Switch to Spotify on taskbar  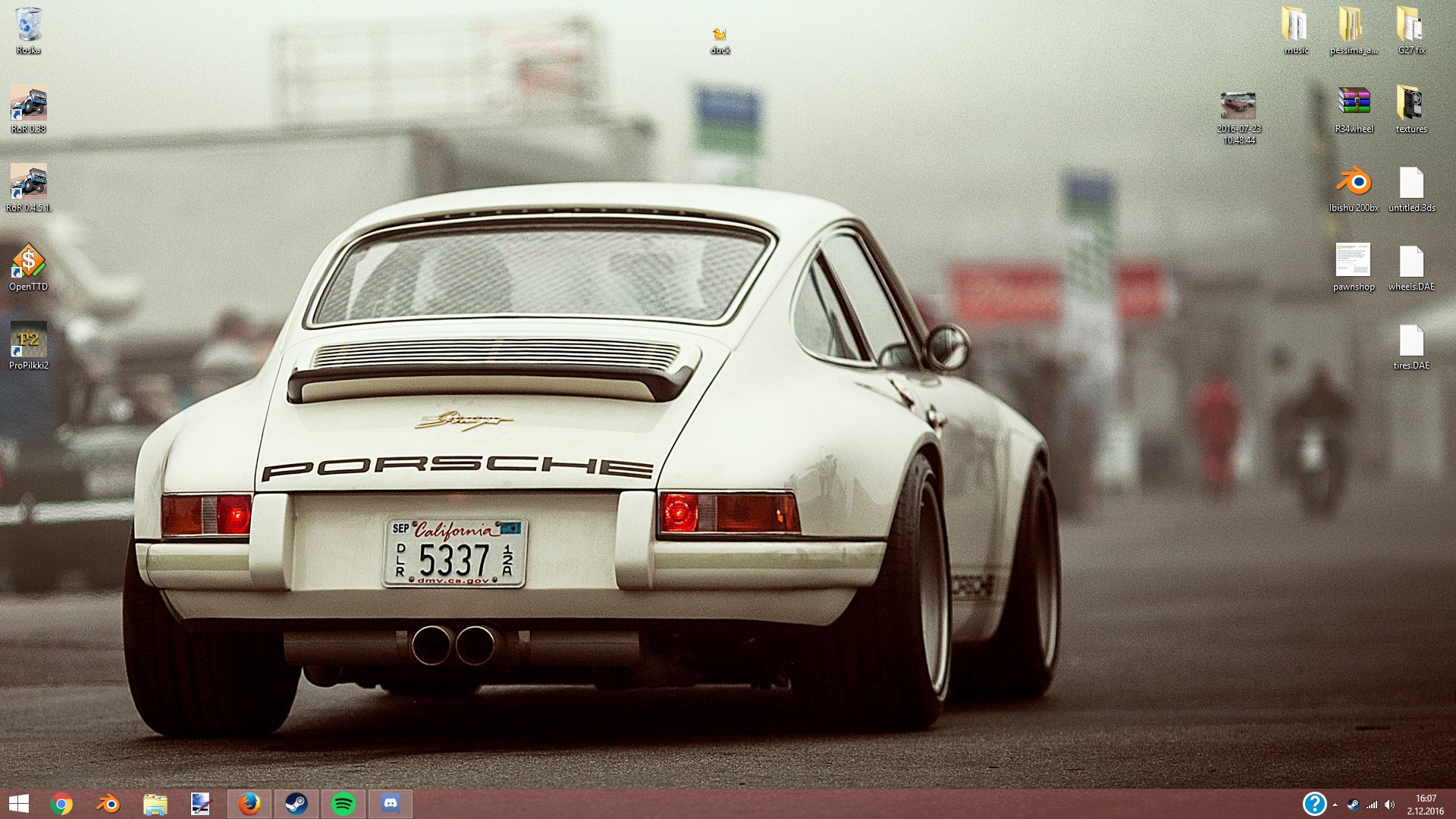pos(344,804)
